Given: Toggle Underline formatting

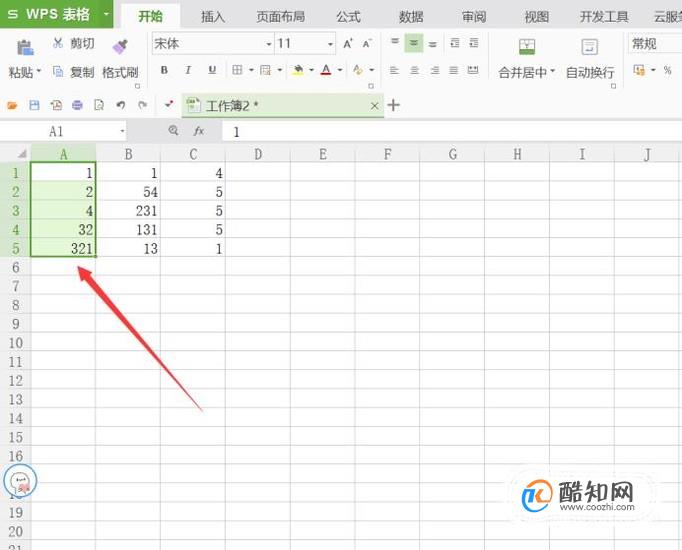Looking at the screenshot, I should pos(212,70).
